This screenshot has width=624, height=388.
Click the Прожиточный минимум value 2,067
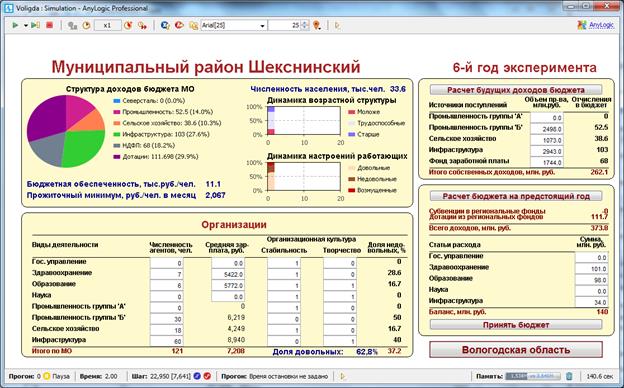click(x=215, y=195)
